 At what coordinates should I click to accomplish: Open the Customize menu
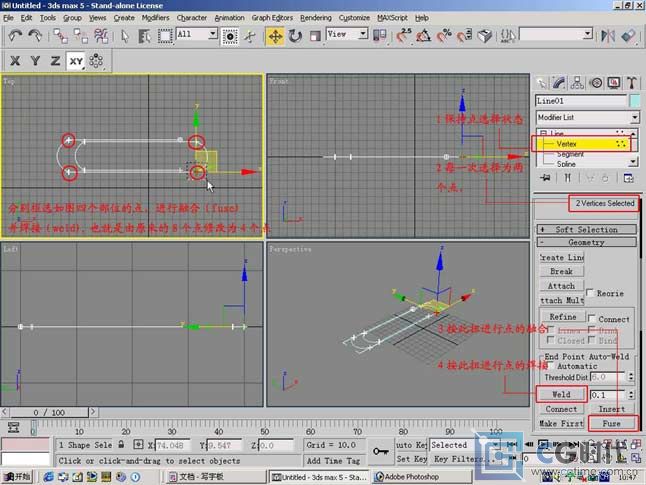coord(354,18)
